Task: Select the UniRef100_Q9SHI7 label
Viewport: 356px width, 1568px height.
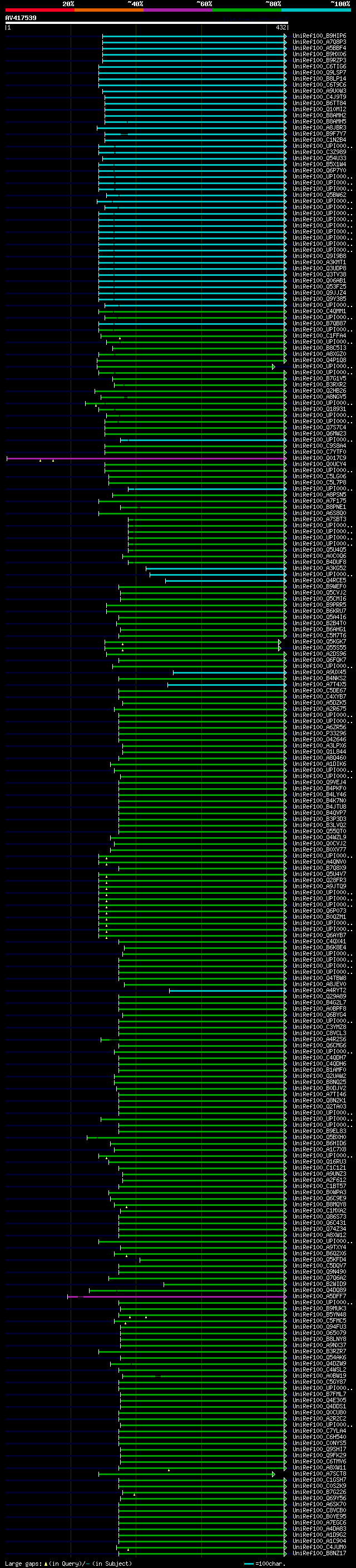Action: tap(319, 1450)
